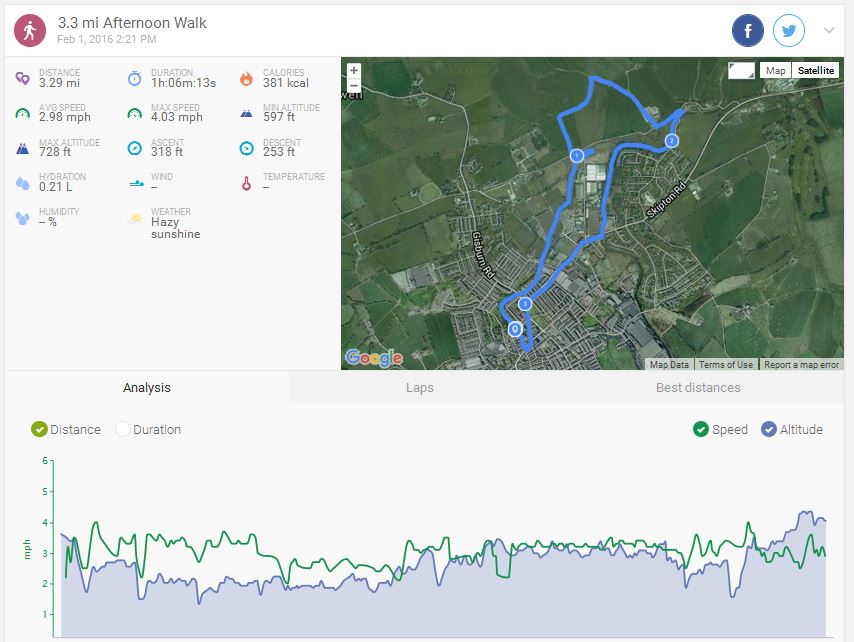Click the max altitude mountain icon

click(22, 148)
